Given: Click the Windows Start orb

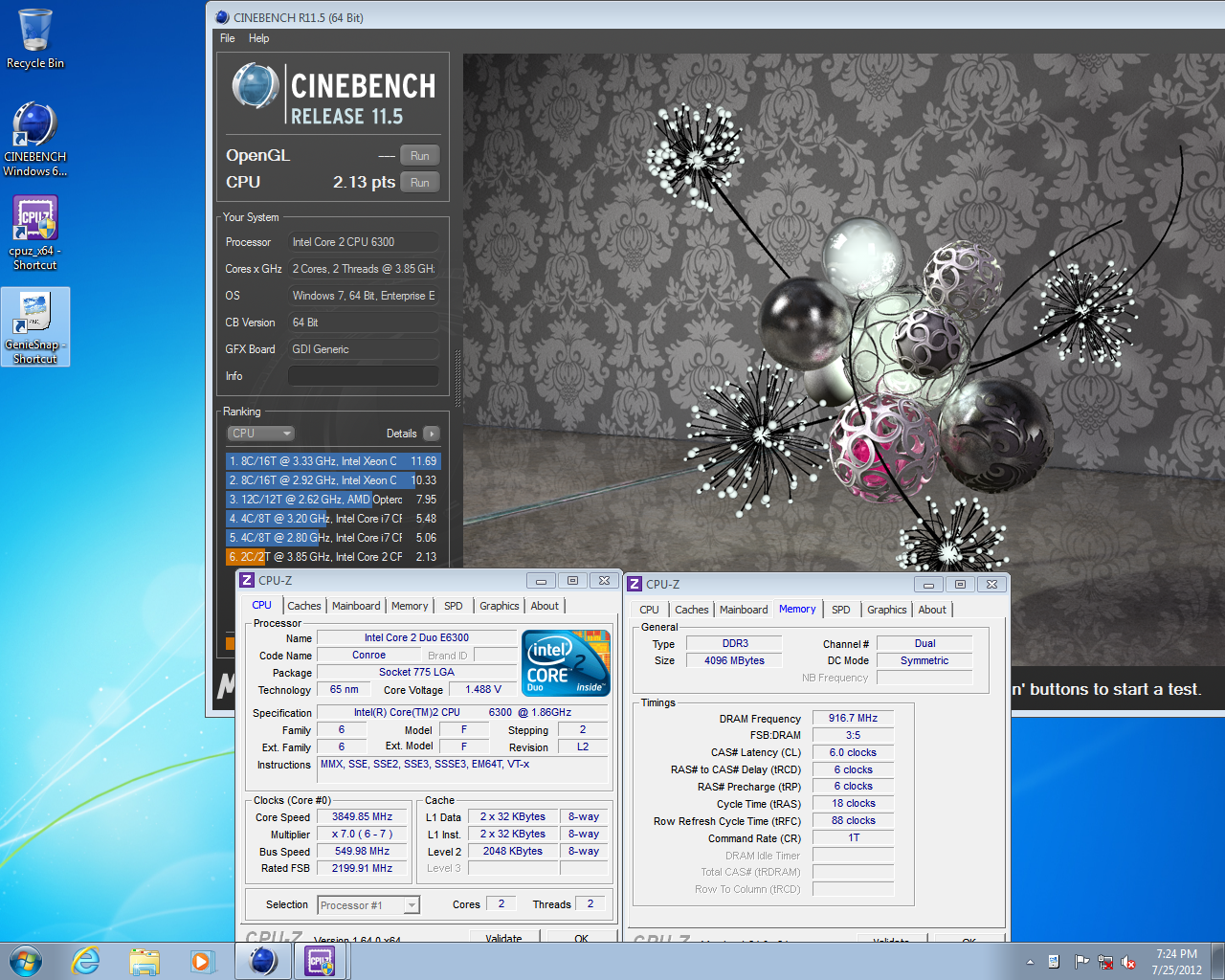Looking at the screenshot, I should click(x=26, y=961).
